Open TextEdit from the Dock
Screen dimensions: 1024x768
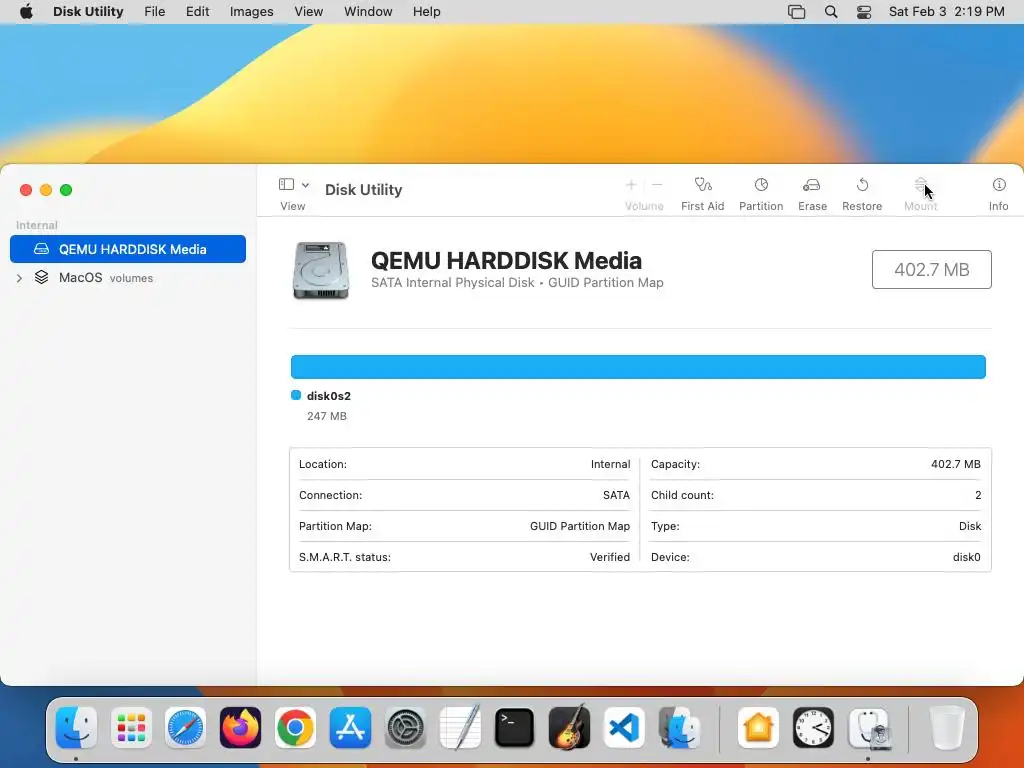coord(460,727)
